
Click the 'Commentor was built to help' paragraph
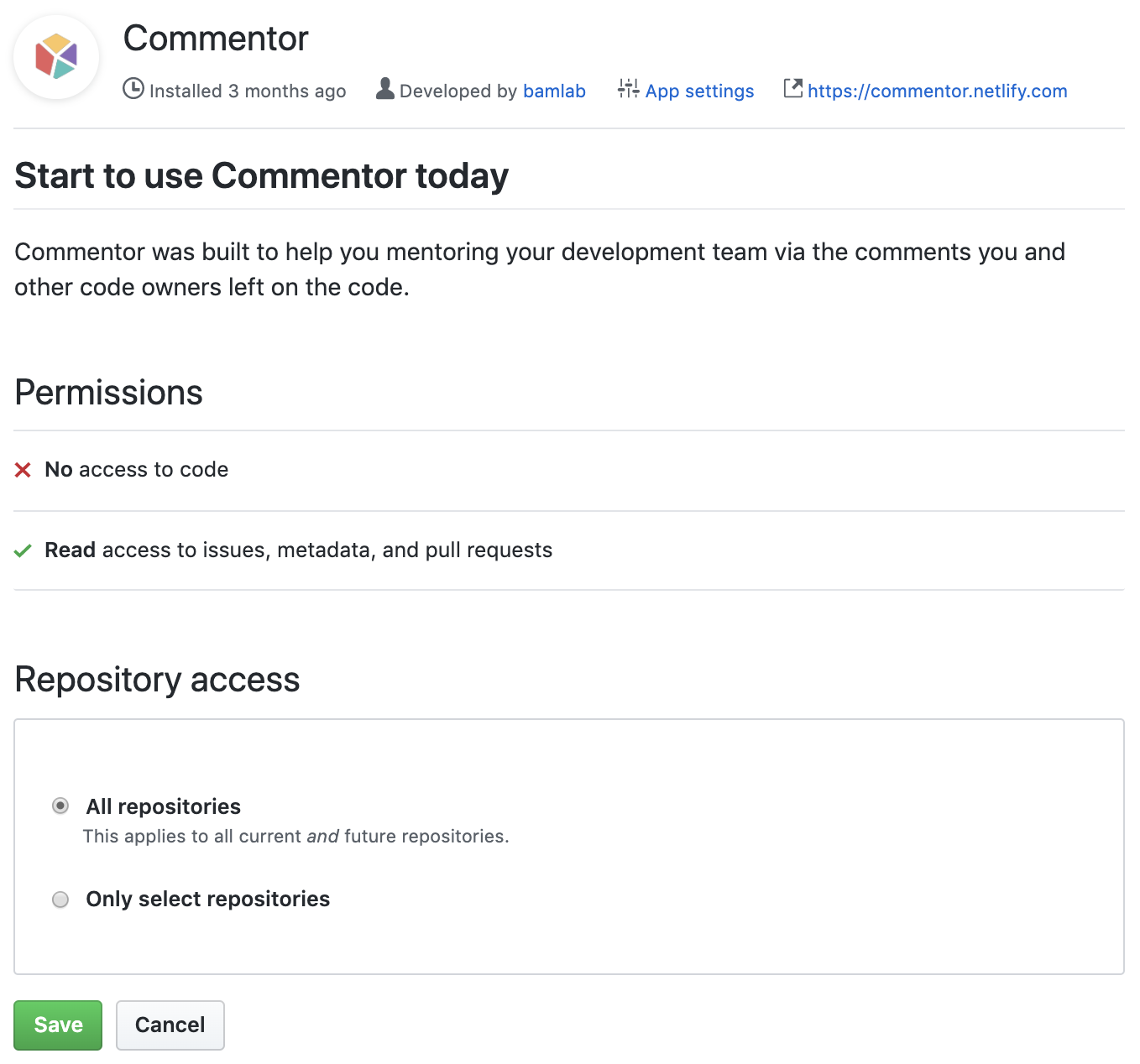(x=540, y=269)
